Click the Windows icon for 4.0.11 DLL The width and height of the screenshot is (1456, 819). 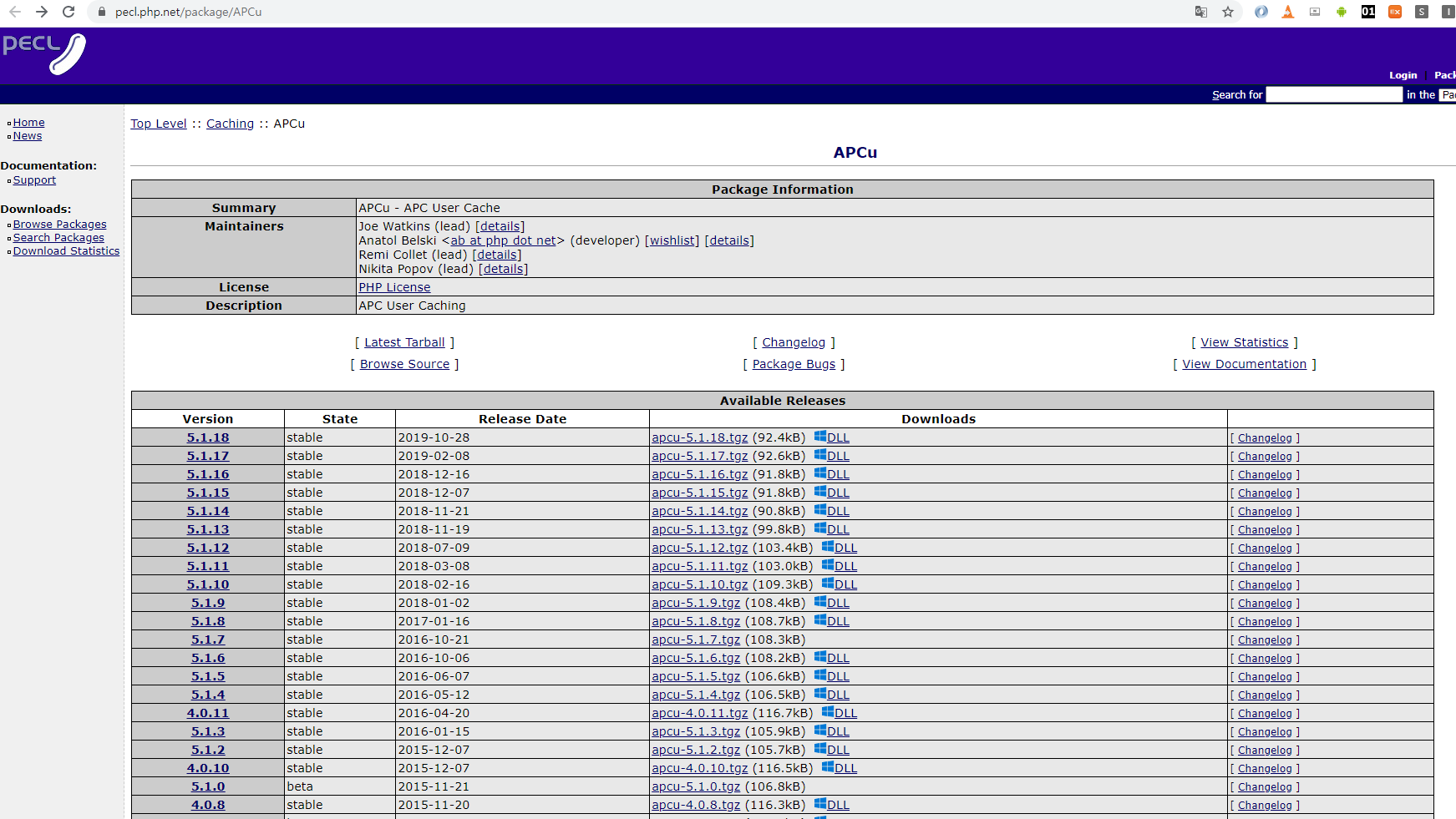point(828,712)
